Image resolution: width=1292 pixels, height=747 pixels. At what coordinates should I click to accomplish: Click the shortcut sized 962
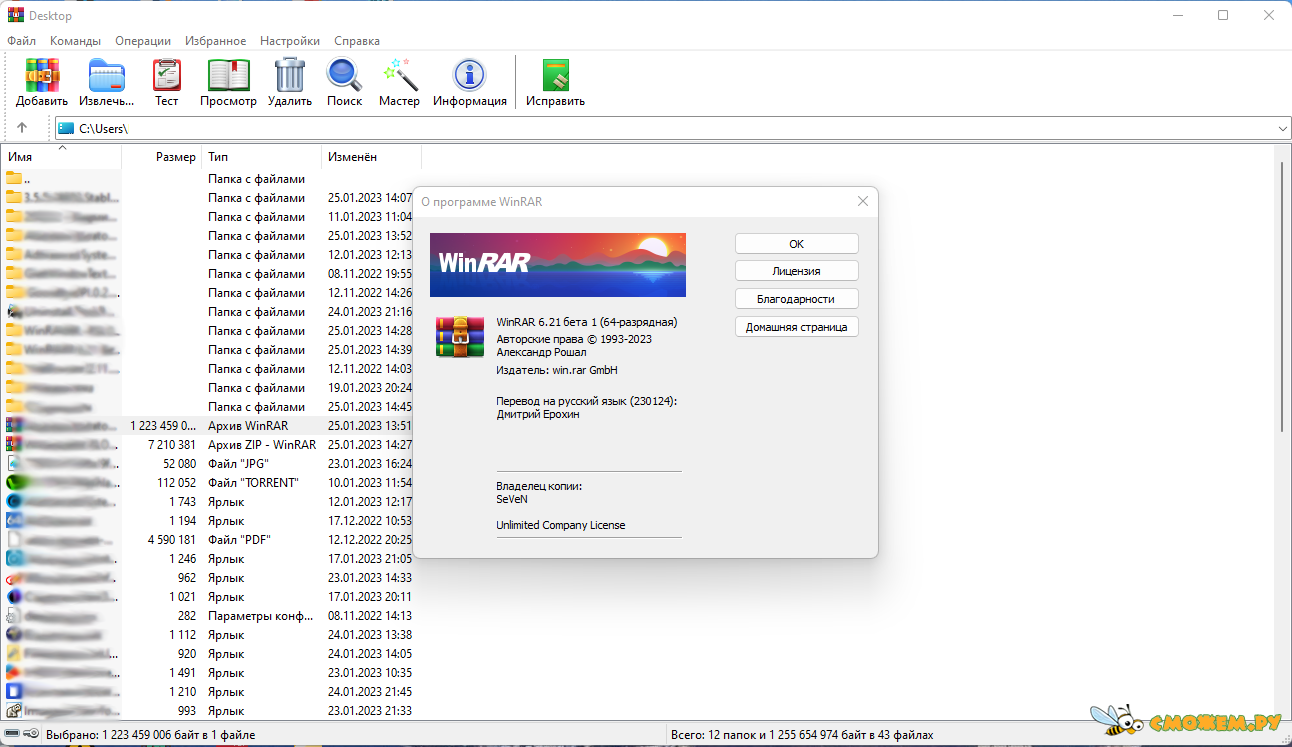coord(211,578)
